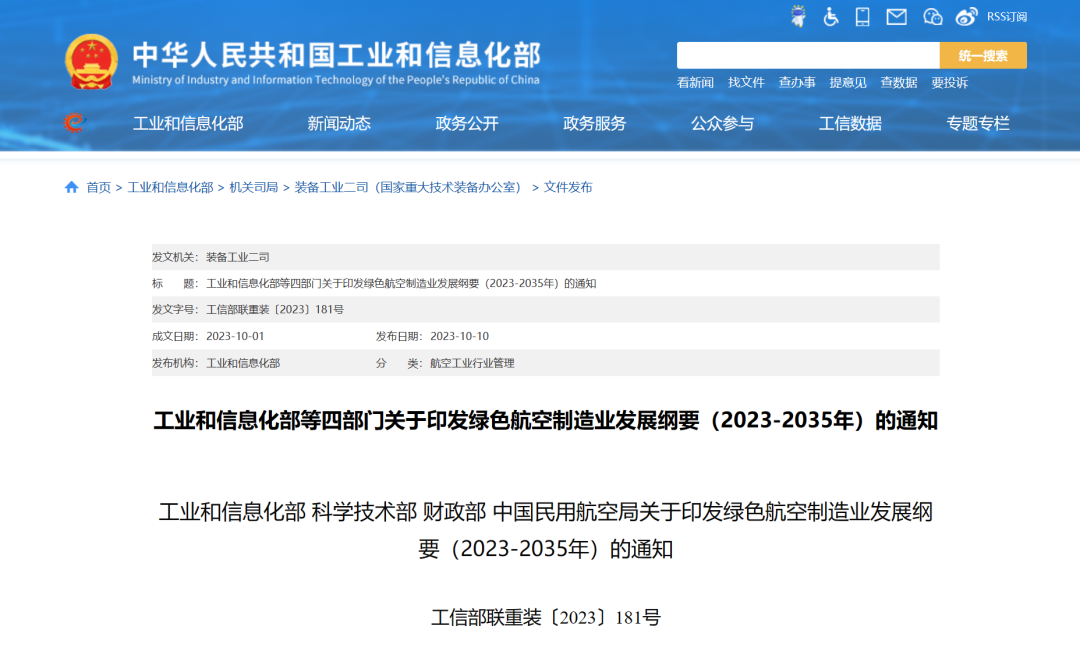Image resolution: width=1080 pixels, height=651 pixels.
Task: Click the 提意见 quick link
Action: (x=848, y=83)
